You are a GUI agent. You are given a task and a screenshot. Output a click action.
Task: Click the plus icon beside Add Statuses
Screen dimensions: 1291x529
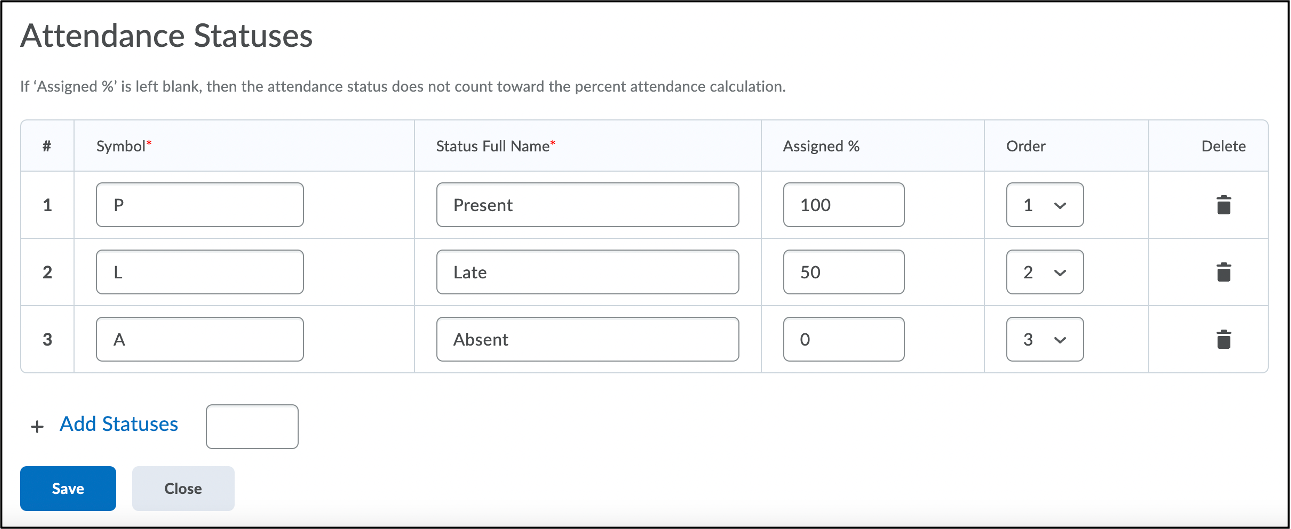coord(38,426)
